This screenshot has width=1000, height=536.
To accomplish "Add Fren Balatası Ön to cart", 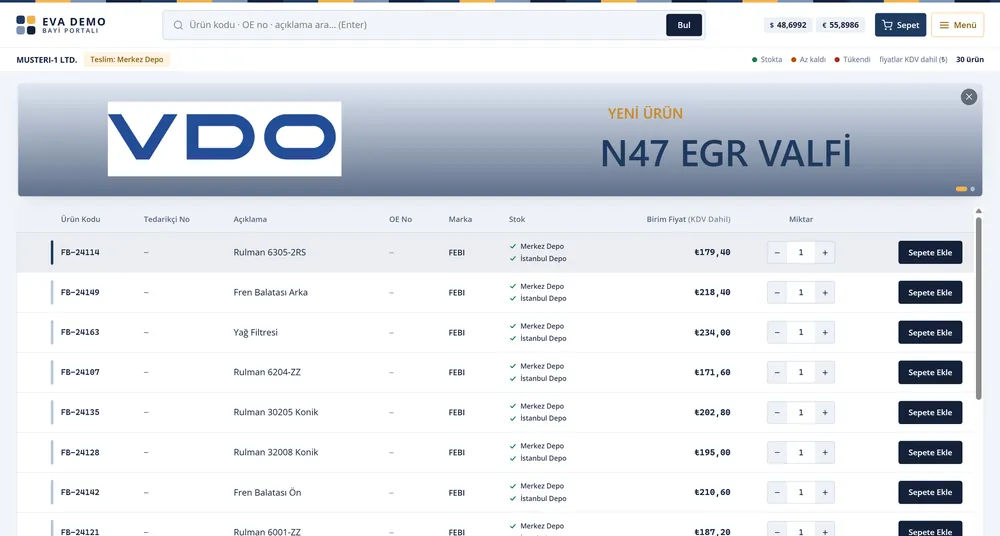I will pyautogui.click(x=930, y=493).
